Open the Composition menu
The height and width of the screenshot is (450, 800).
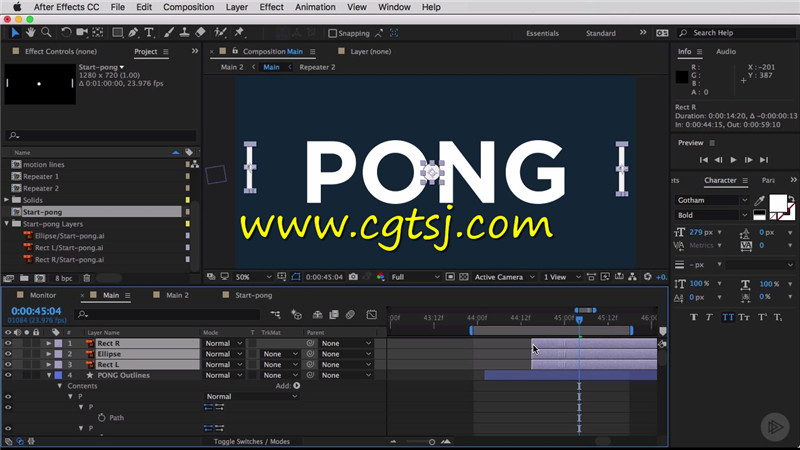point(188,7)
